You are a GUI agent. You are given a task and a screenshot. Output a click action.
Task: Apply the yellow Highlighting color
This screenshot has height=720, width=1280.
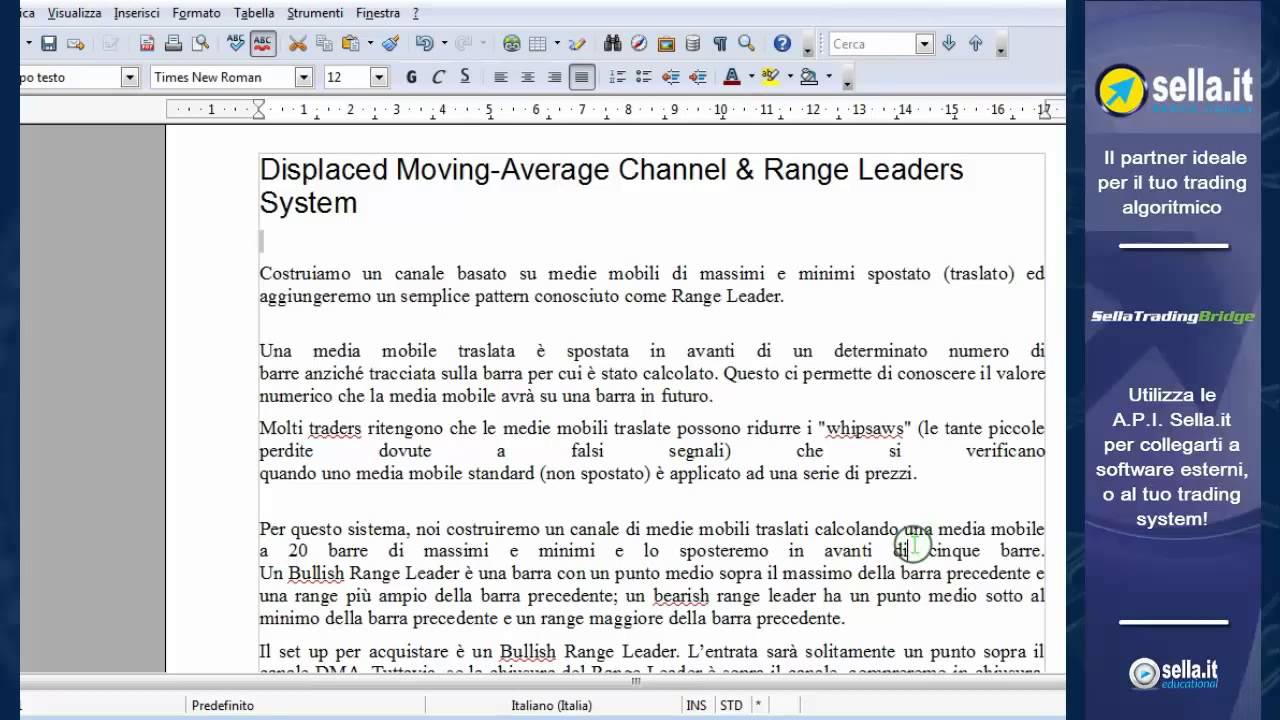pos(769,77)
